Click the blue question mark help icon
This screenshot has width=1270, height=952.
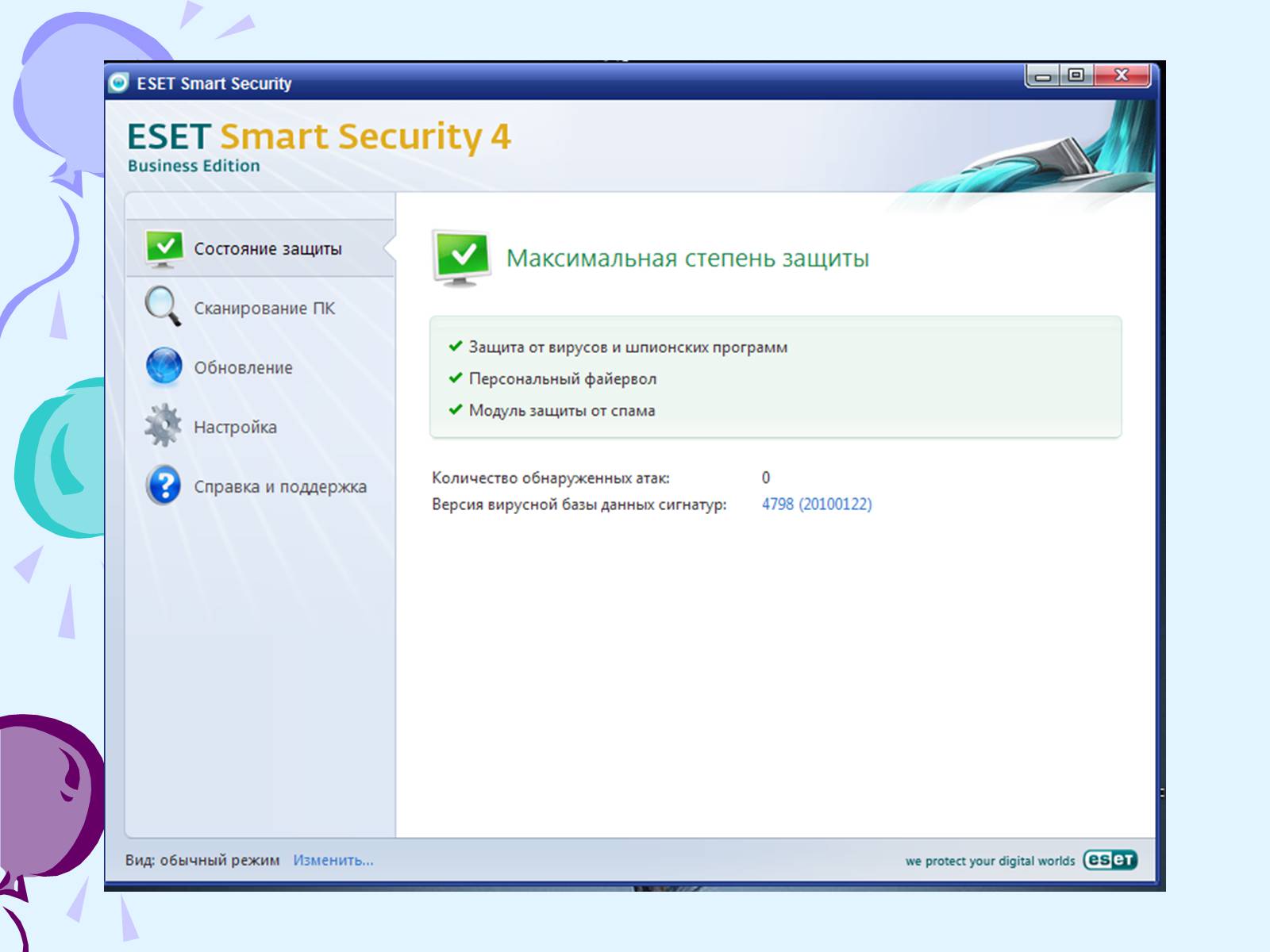[x=164, y=485]
